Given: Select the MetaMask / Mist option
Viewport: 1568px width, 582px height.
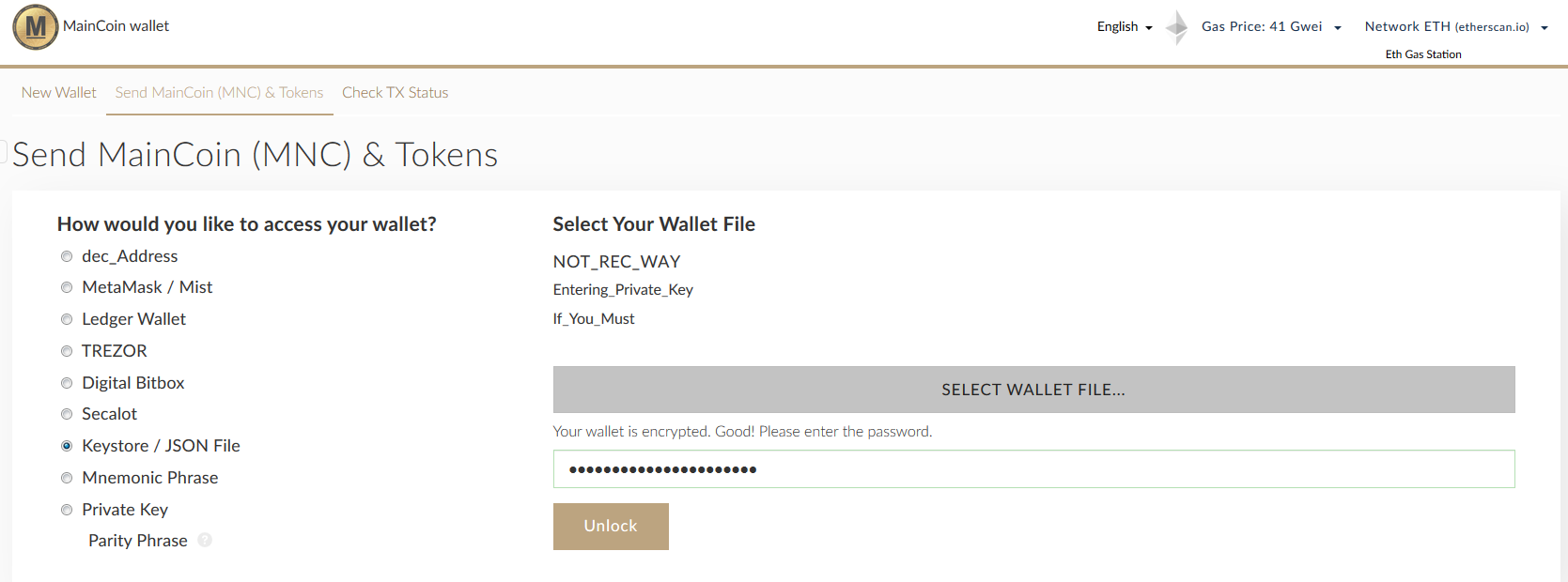Looking at the screenshot, I should tap(67, 287).
